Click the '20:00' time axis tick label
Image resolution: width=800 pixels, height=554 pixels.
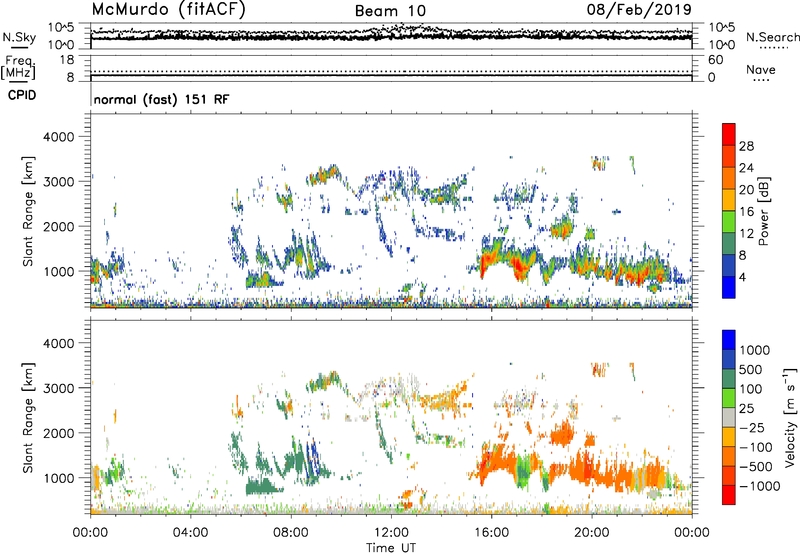pyautogui.click(x=592, y=533)
